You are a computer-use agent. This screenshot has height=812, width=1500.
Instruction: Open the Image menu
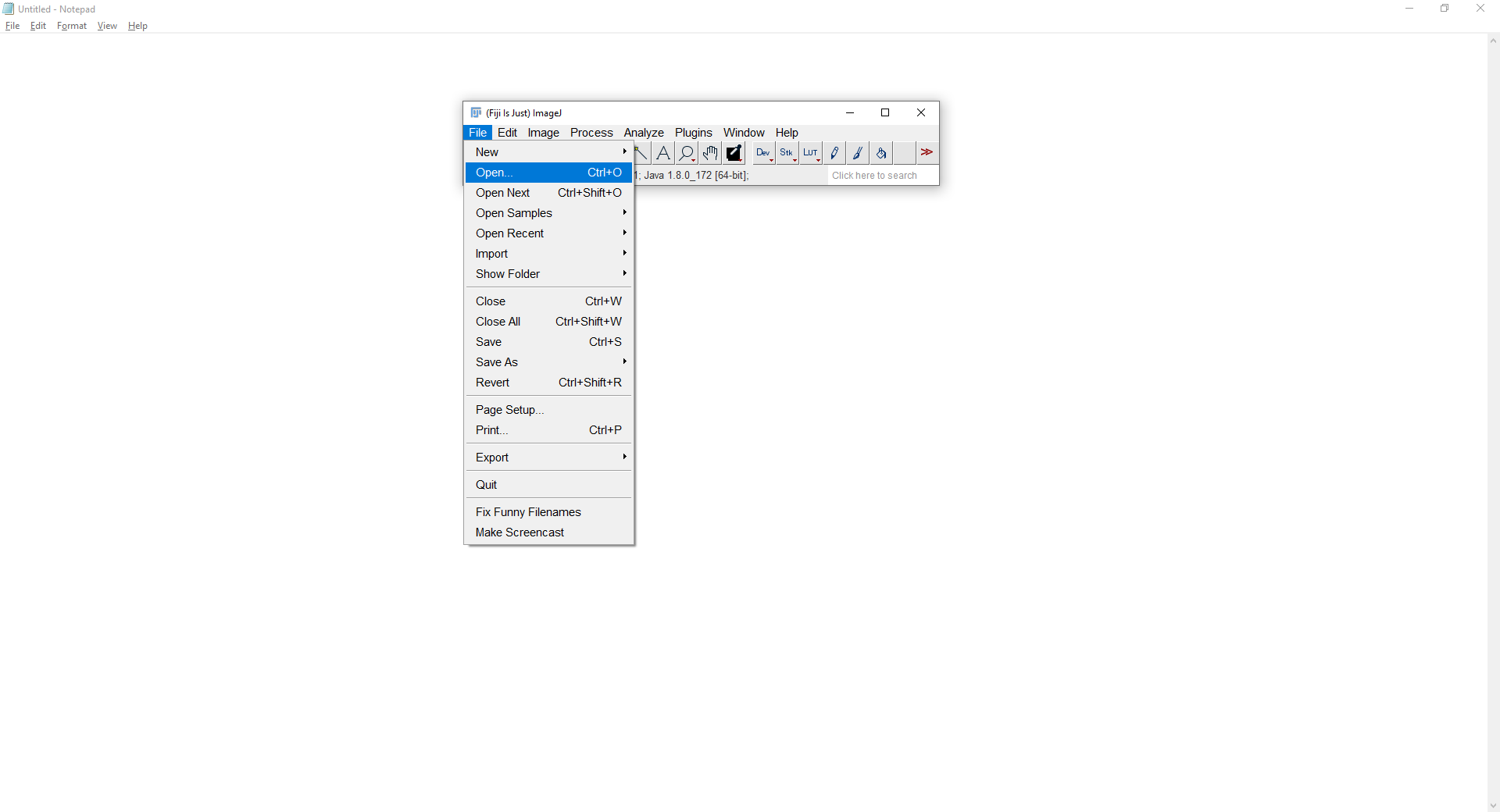(543, 133)
